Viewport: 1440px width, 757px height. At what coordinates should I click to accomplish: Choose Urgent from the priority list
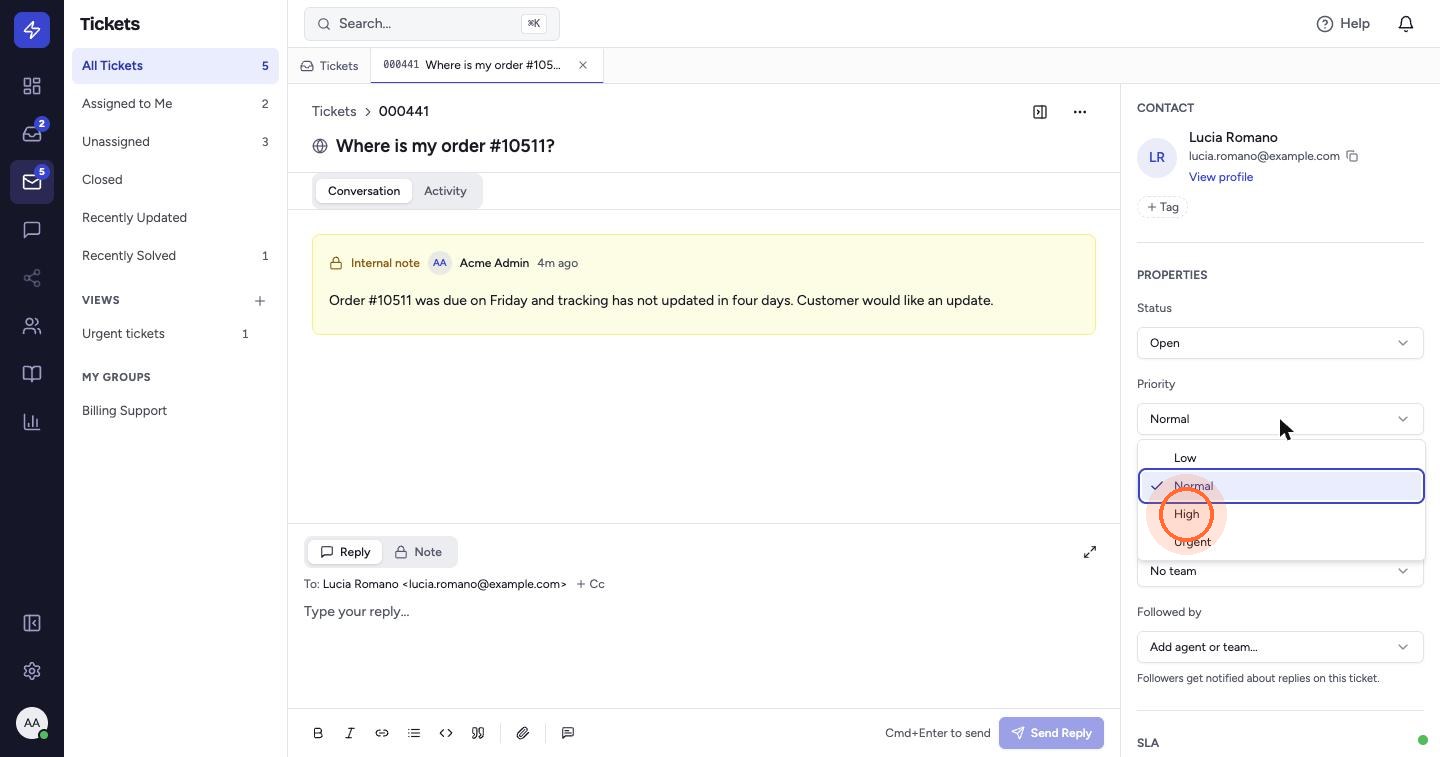tap(1281, 542)
